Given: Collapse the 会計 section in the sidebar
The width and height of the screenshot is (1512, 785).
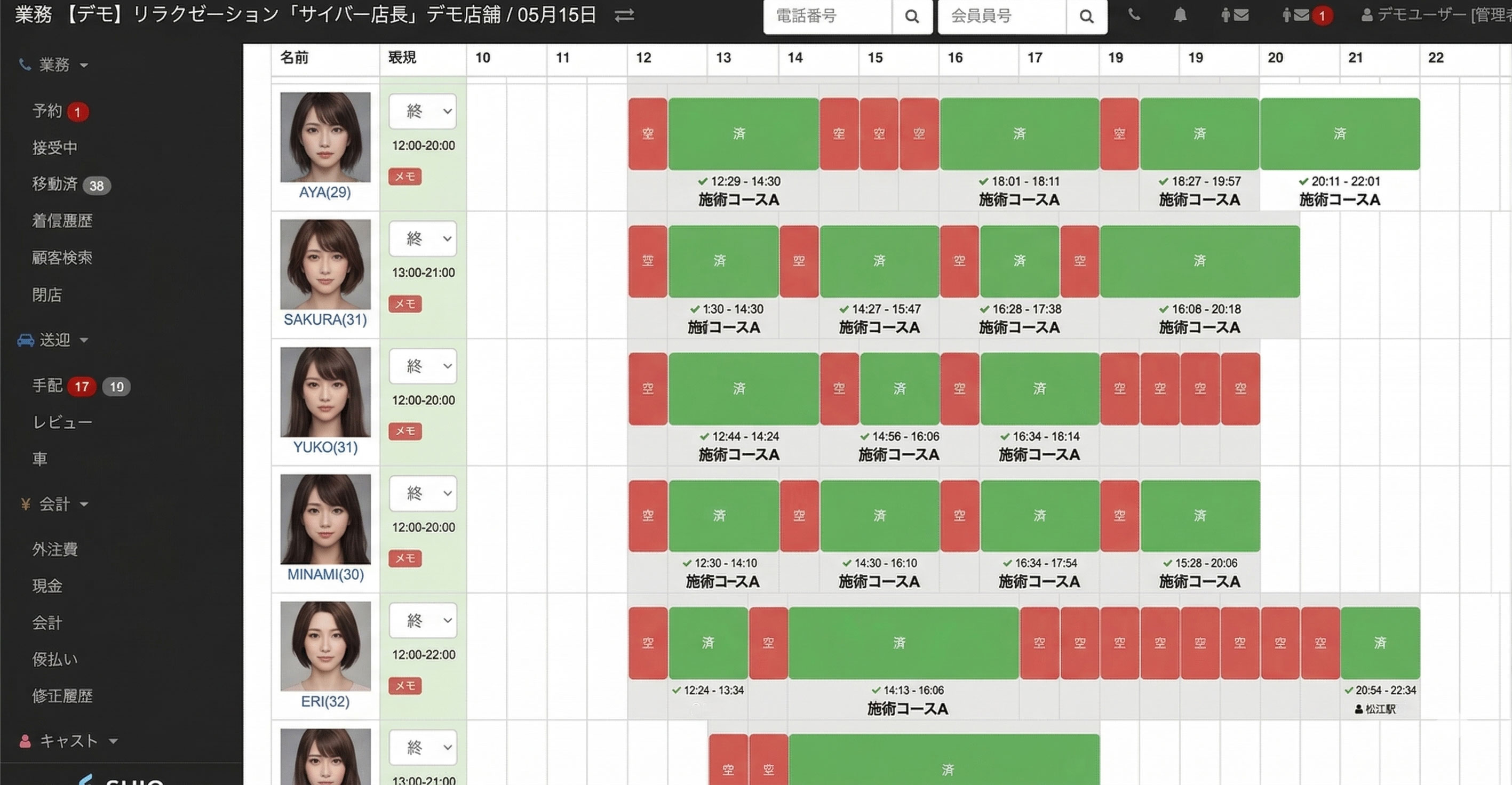Looking at the screenshot, I should point(83,504).
